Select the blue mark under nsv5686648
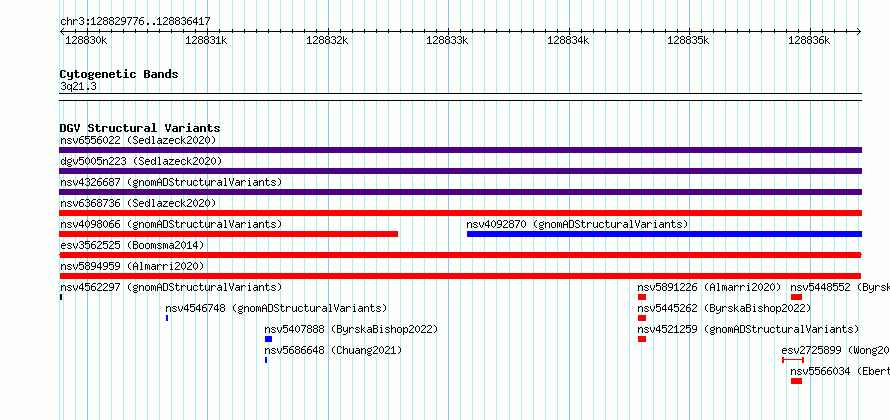890x420 pixels. 266,360
